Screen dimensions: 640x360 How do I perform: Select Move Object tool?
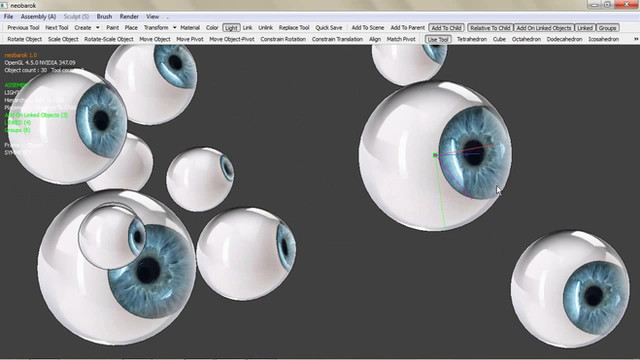click(x=155, y=39)
